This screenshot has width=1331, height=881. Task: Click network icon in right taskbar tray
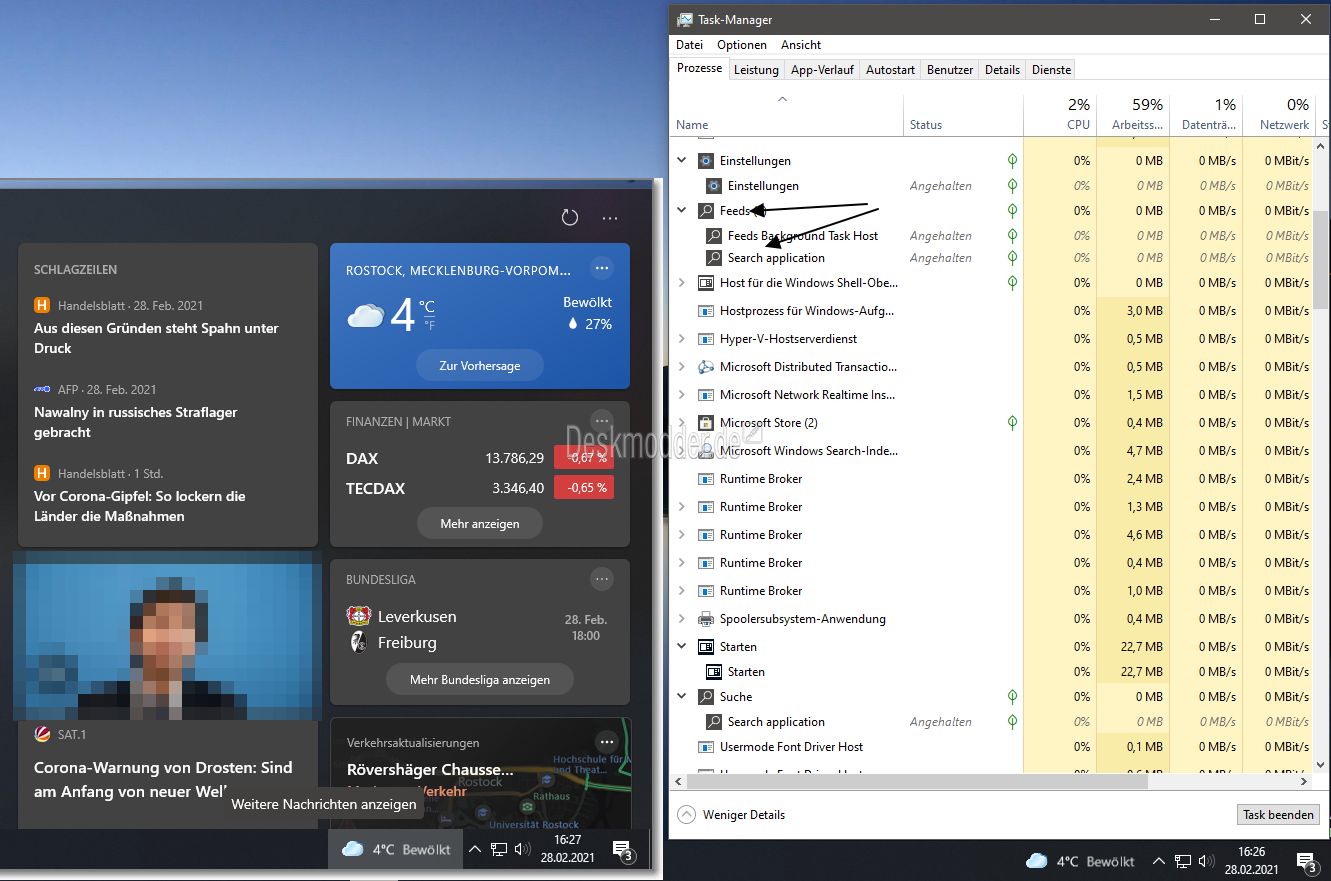pyautogui.click(x=1183, y=861)
